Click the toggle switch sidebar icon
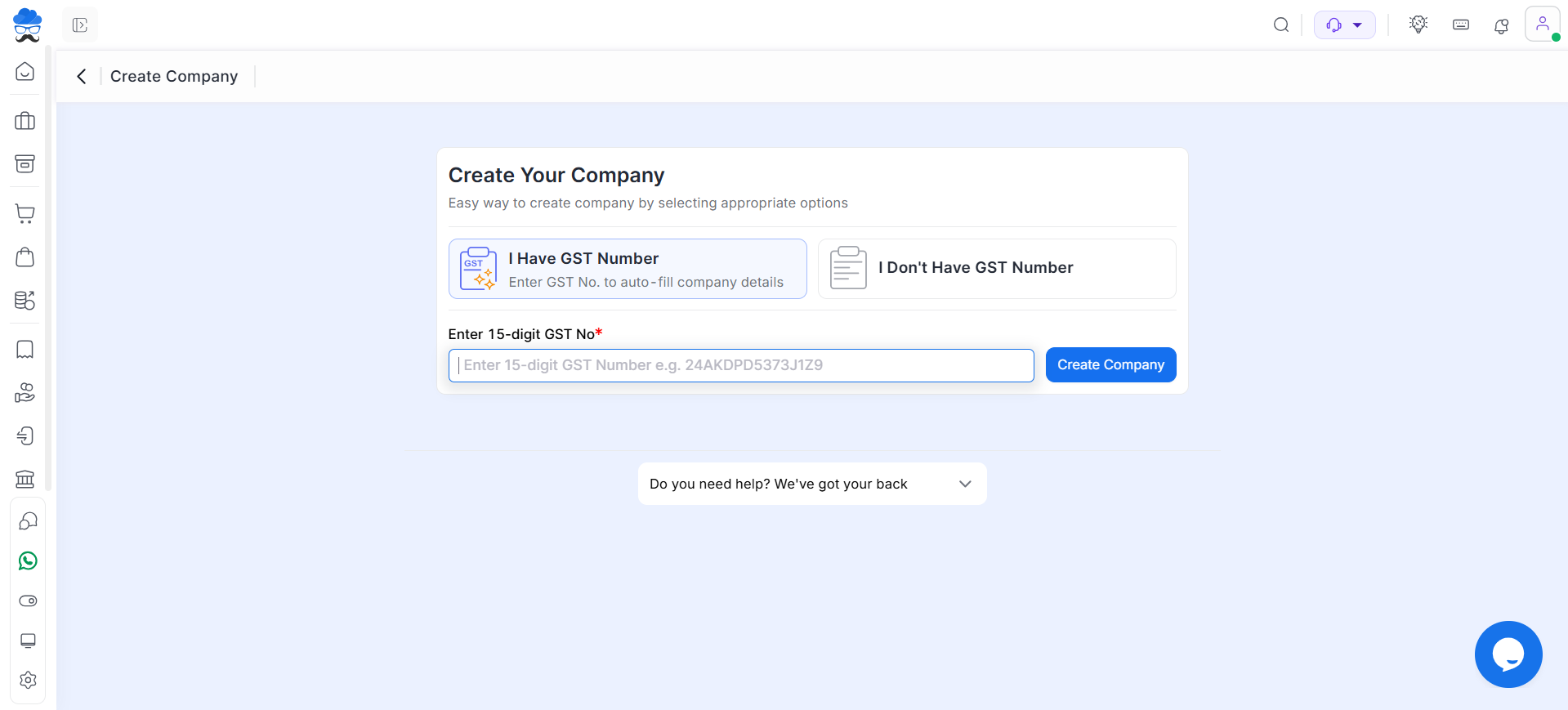This screenshot has width=1568, height=710. pos(28,601)
